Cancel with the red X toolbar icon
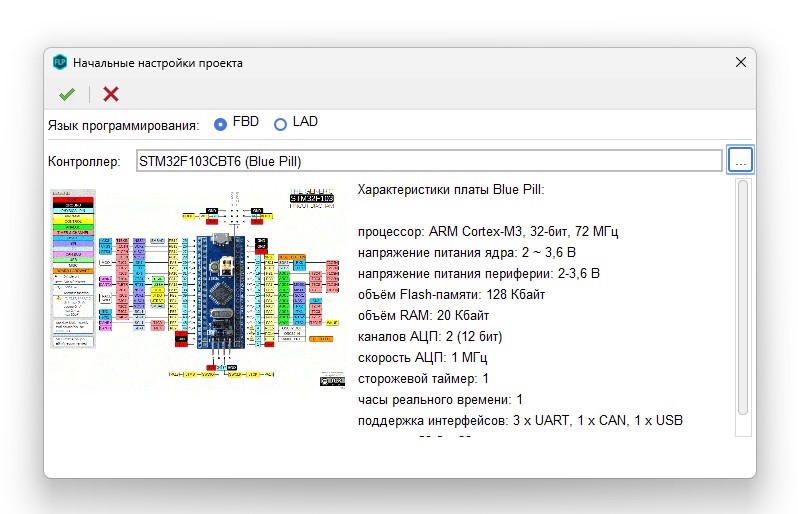 point(110,94)
